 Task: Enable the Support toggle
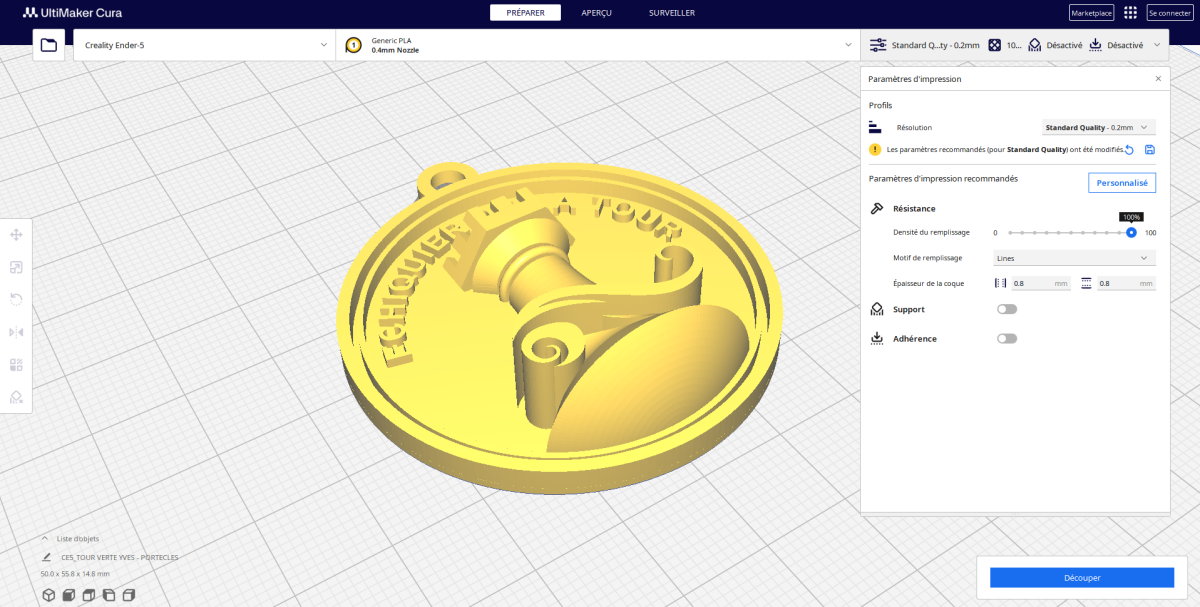click(1006, 309)
